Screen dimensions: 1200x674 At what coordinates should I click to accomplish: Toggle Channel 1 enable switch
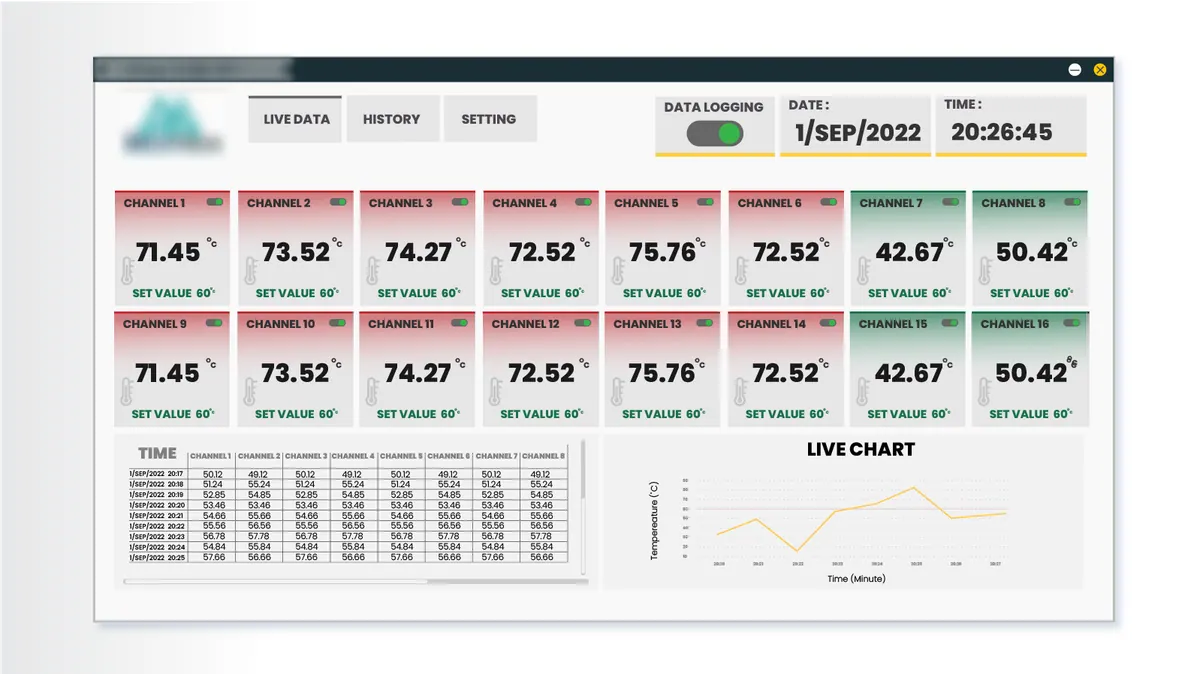(215, 202)
